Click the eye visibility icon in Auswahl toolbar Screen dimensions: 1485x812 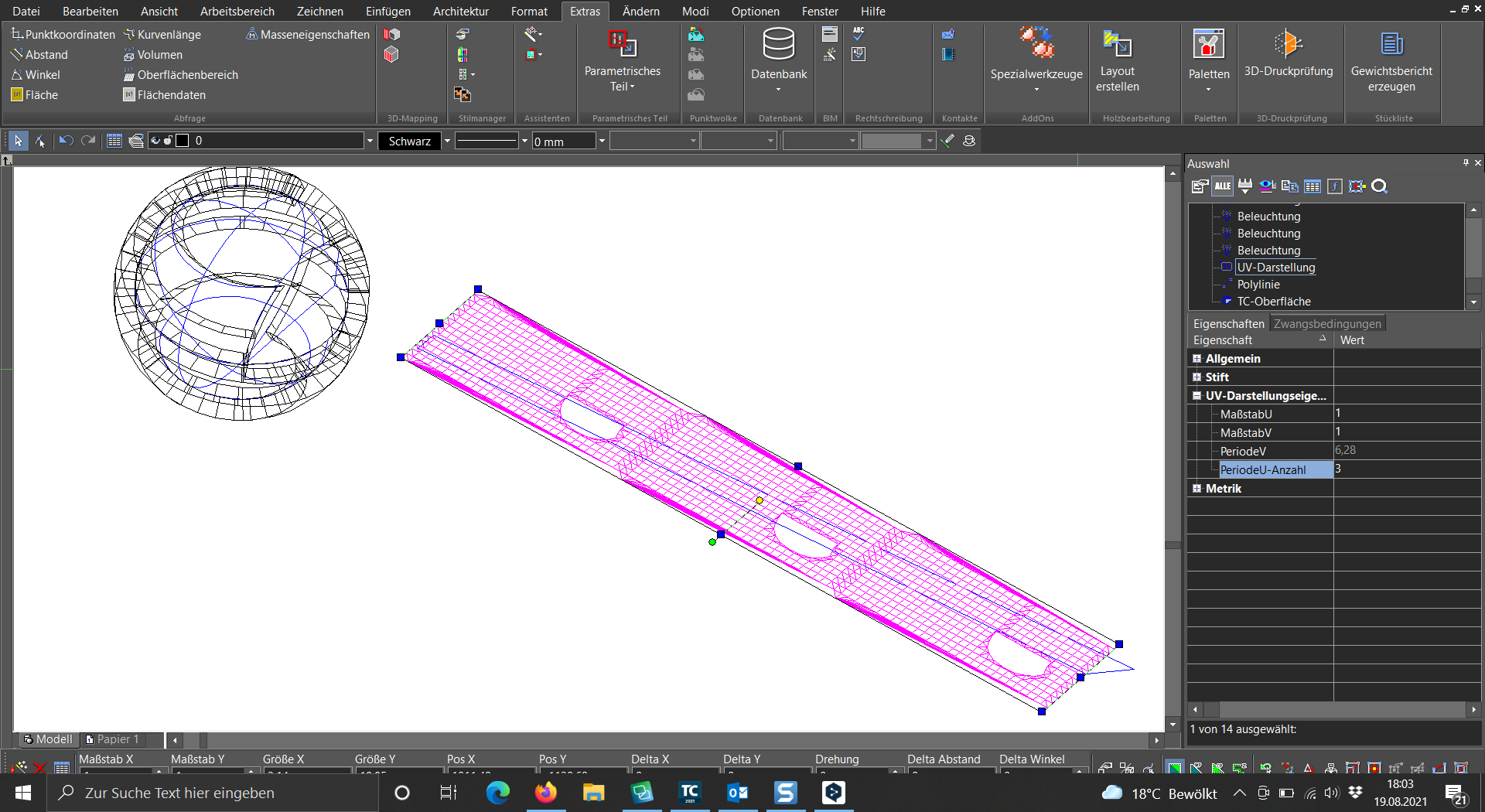click(x=1268, y=186)
